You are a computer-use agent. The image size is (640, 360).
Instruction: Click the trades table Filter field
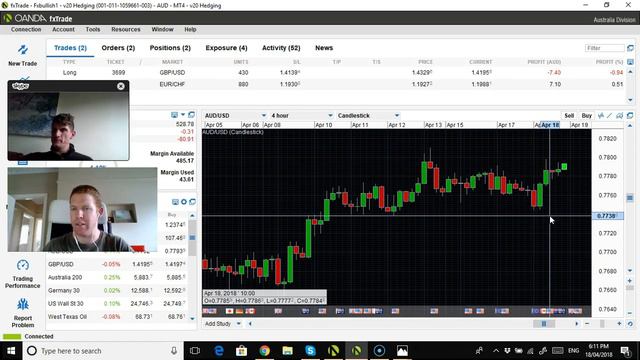604,48
